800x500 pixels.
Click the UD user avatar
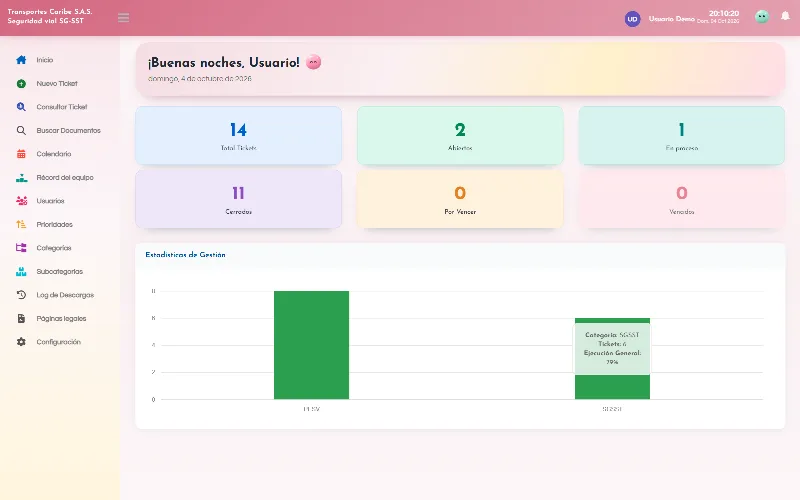pos(632,19)
